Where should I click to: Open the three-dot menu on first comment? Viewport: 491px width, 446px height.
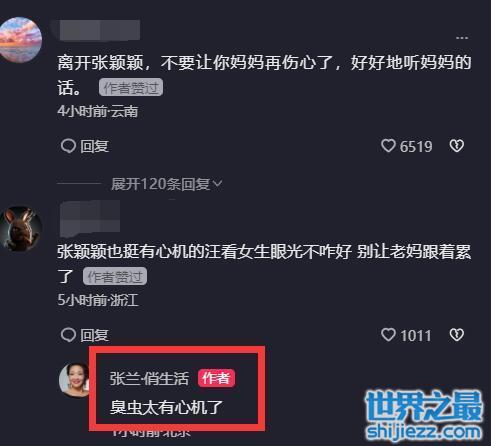pyautogui.click(x=462, y=38)
